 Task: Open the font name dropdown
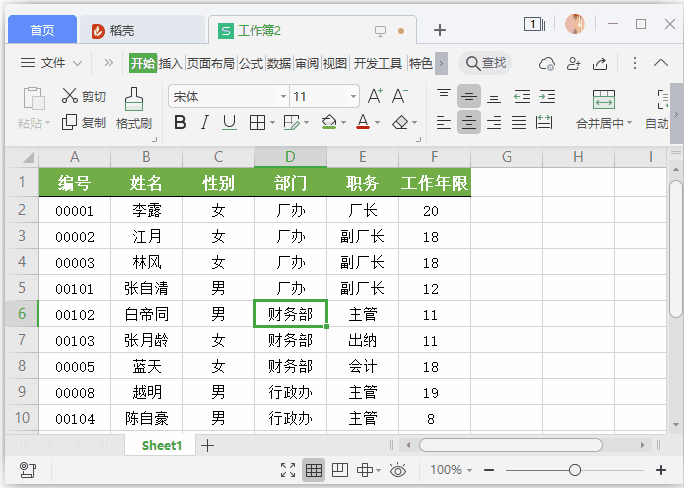click(x=283, y=97)
